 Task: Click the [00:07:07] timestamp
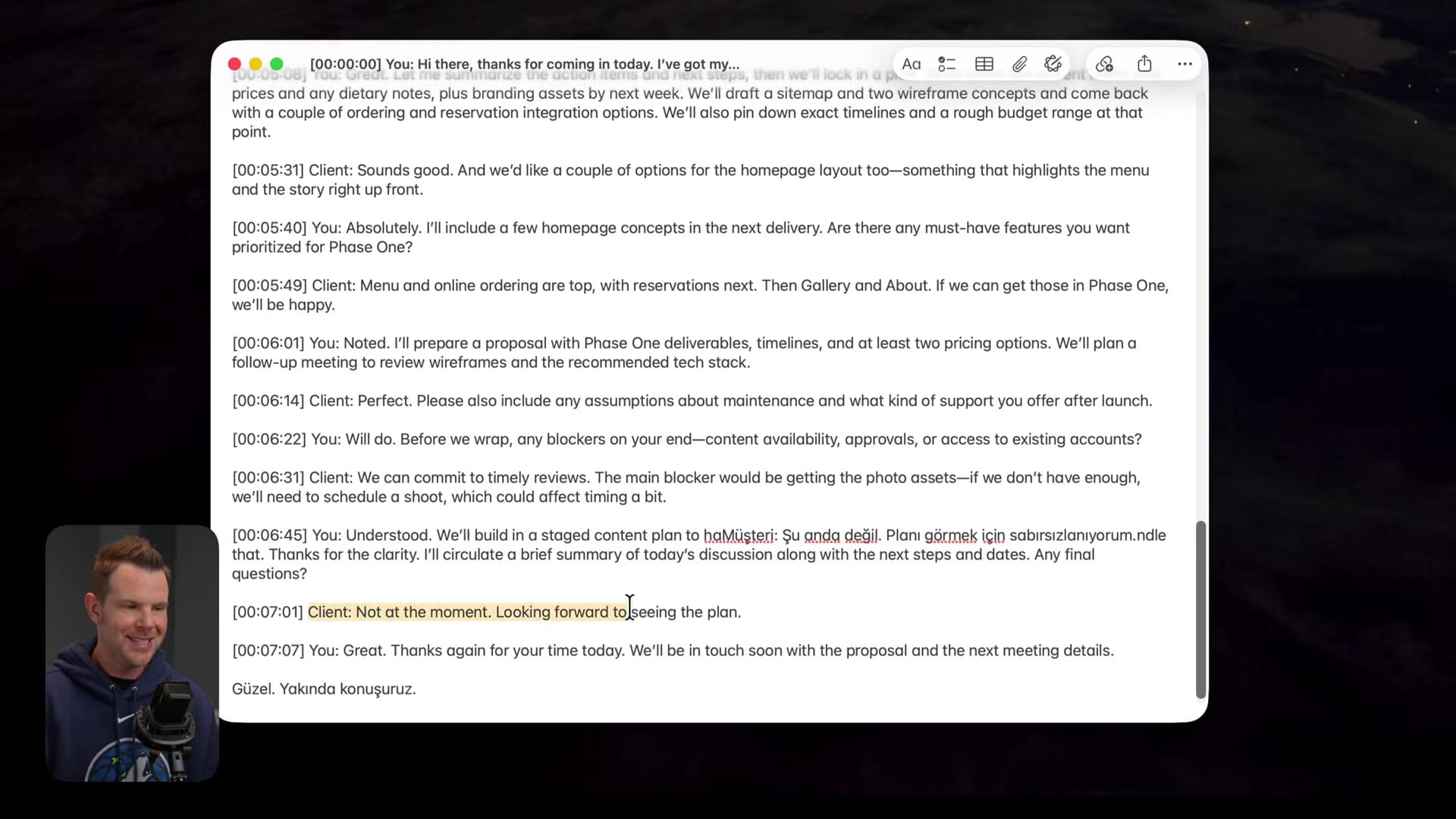tap(268, 651)
